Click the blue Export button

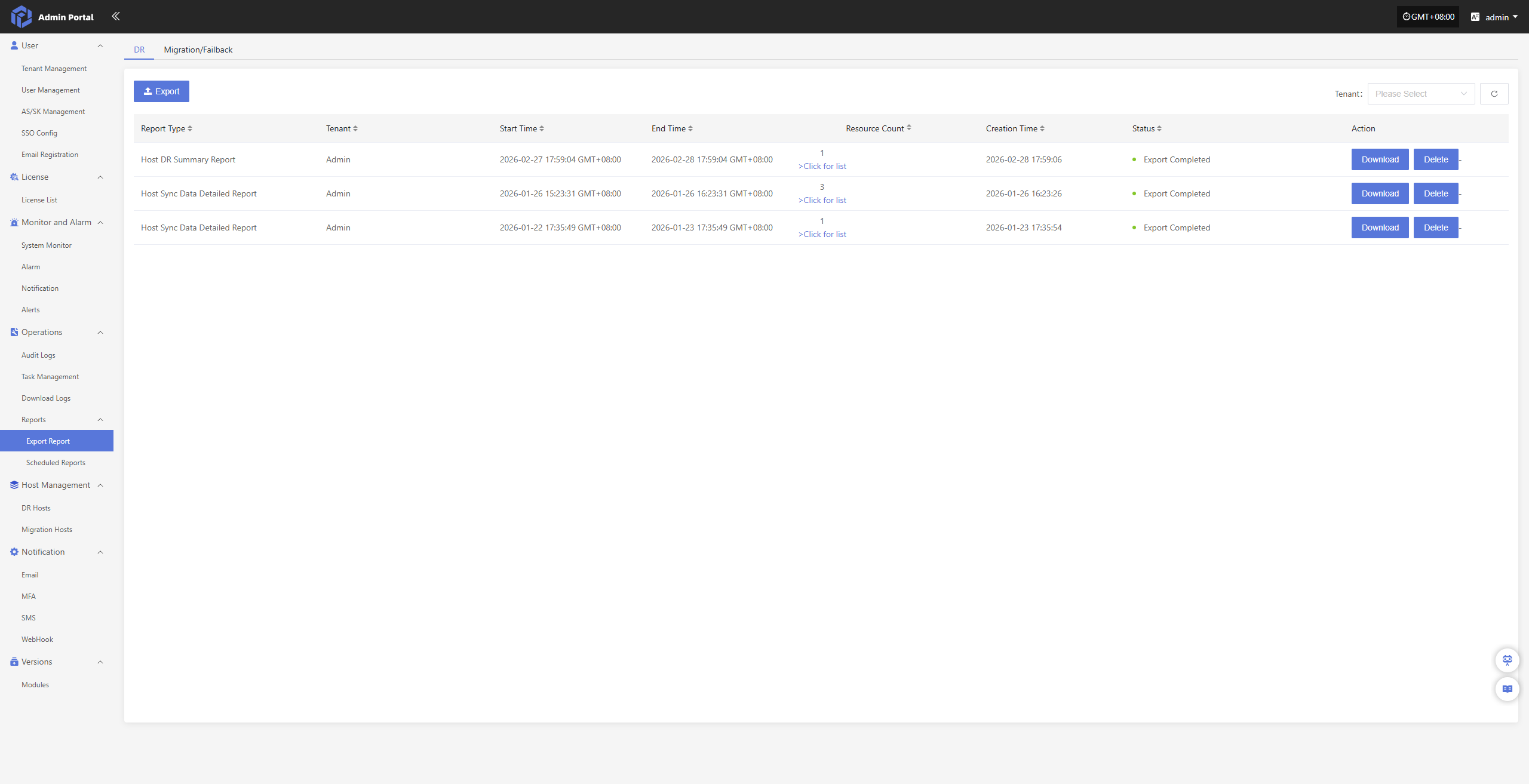tap(161, 91)
